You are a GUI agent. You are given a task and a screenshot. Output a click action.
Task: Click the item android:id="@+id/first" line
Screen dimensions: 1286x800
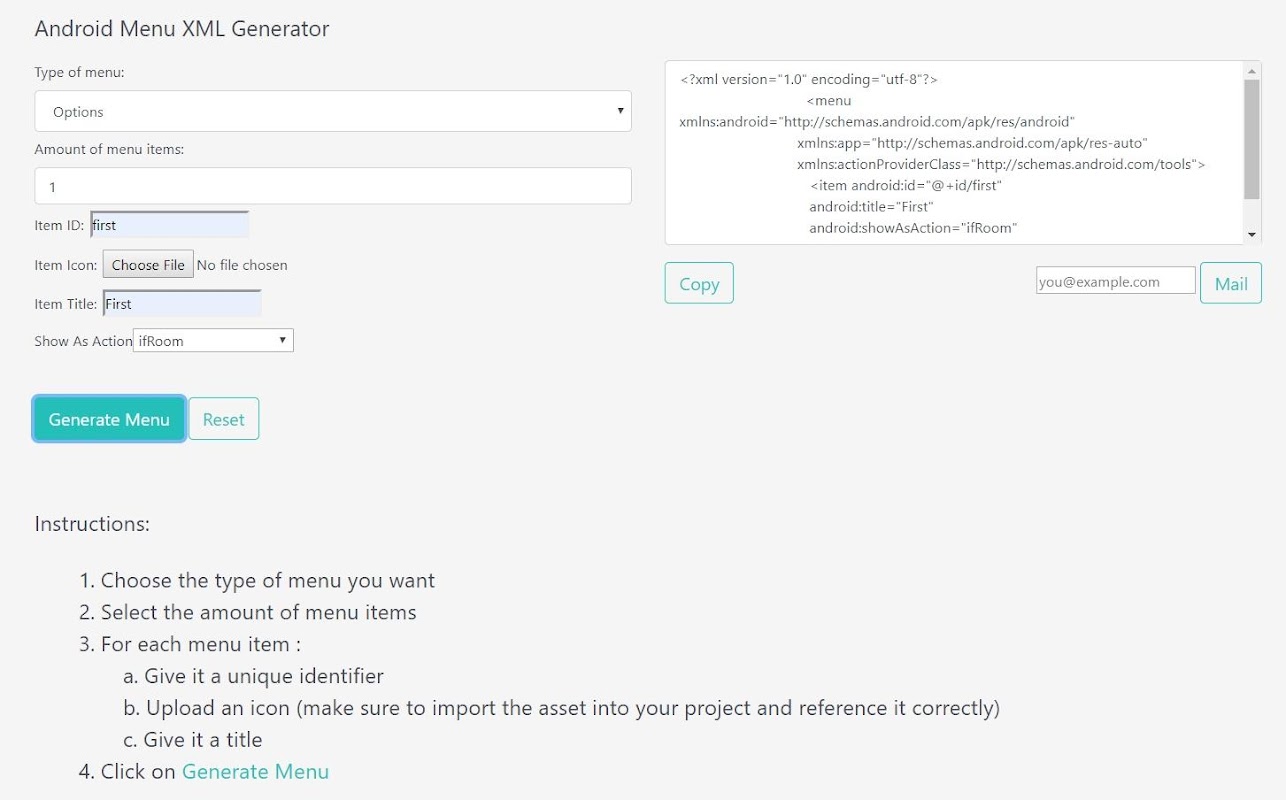pos(906,185)
